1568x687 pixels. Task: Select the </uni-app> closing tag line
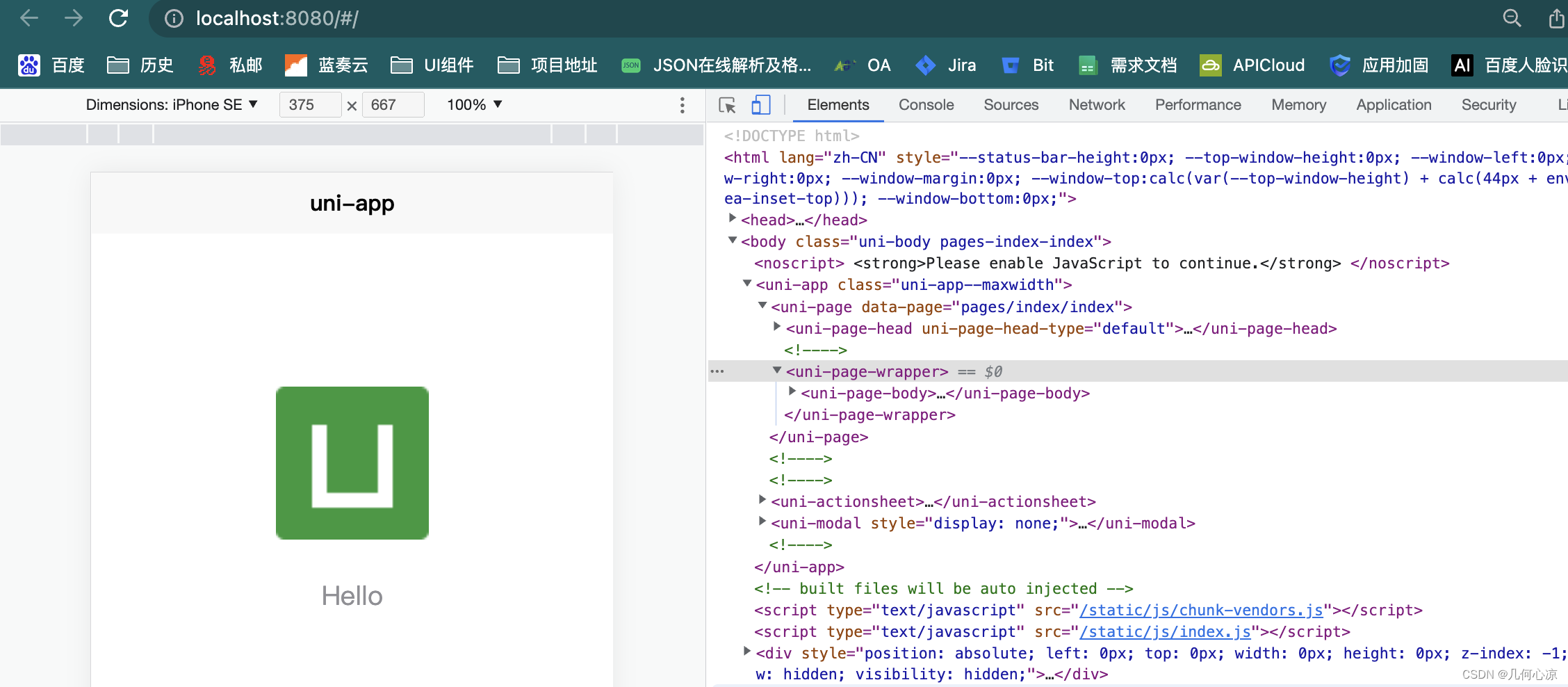799,567
